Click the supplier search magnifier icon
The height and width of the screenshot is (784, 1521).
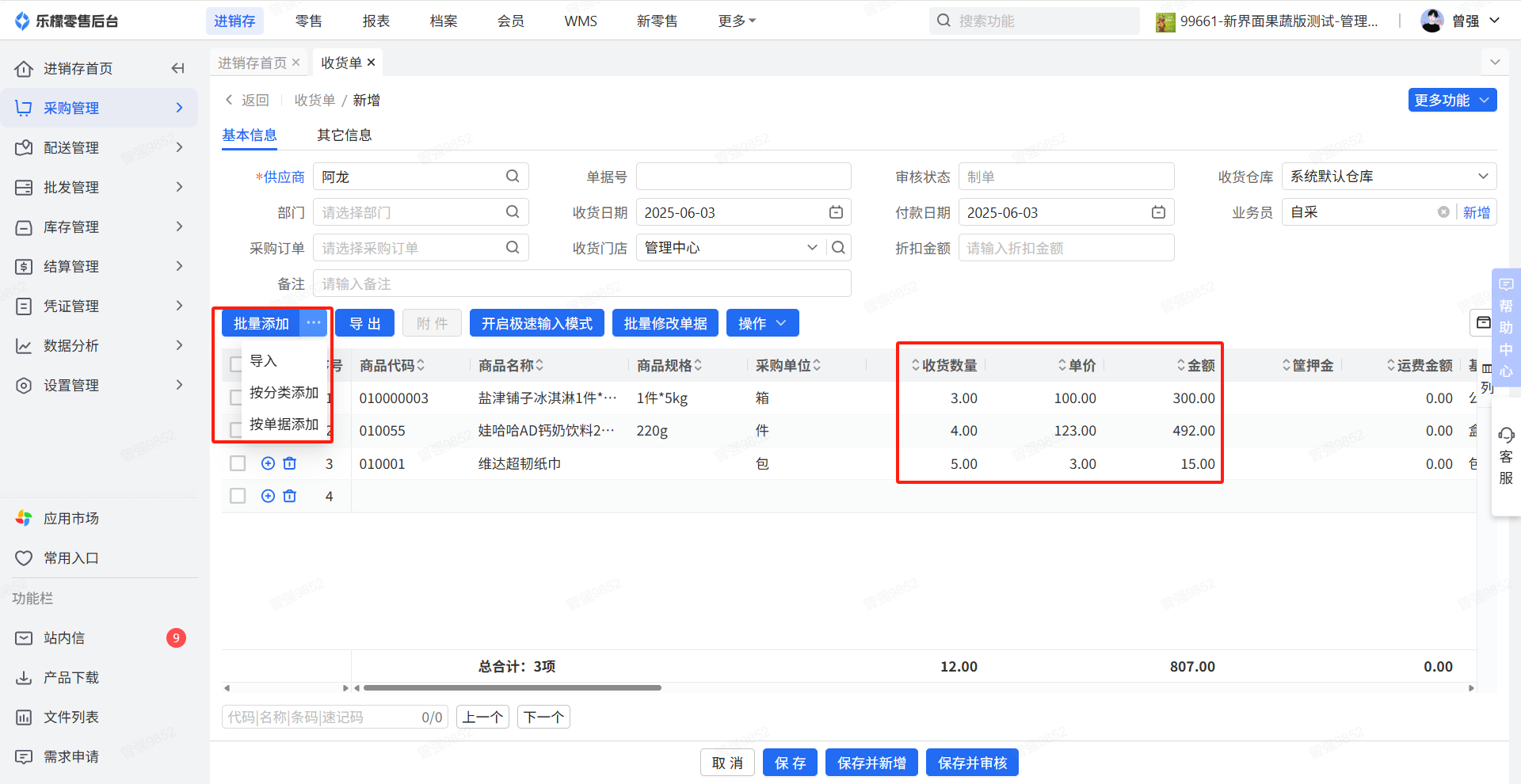(513, 176)
